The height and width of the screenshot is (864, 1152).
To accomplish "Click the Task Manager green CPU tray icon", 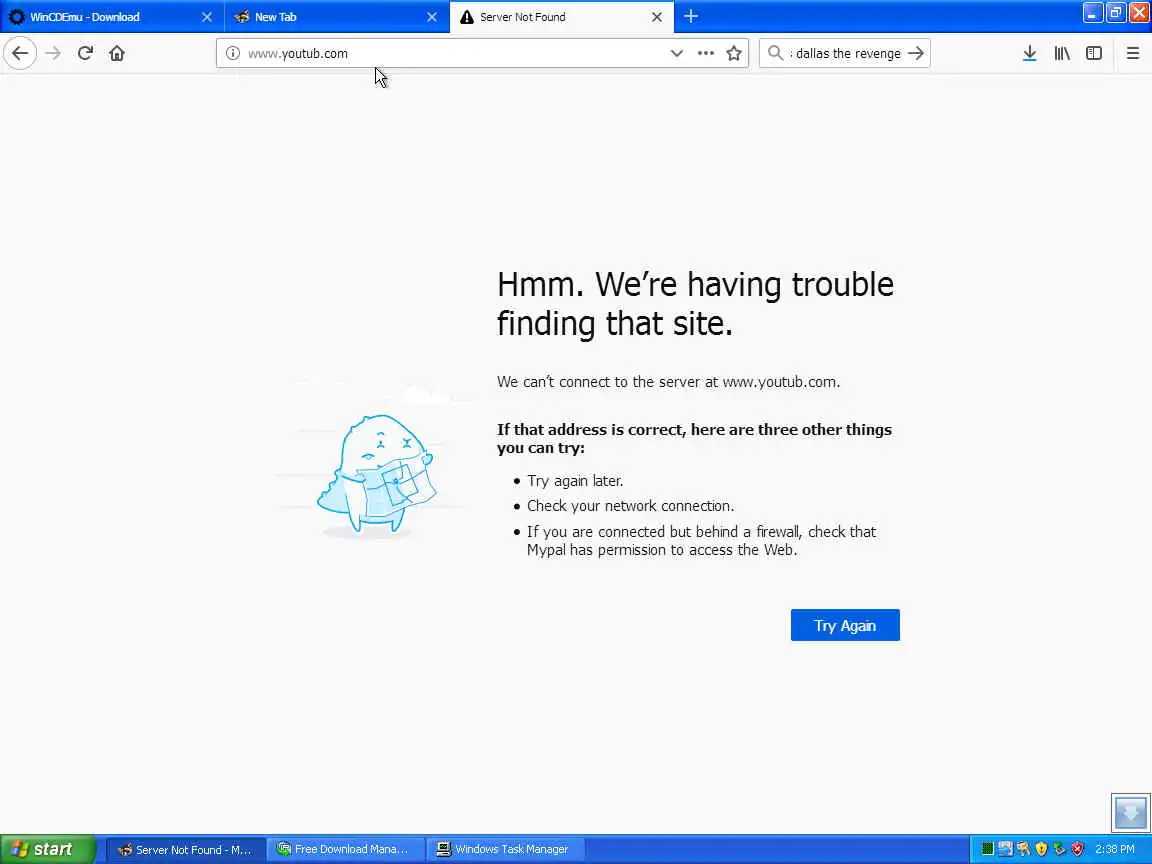I will pyautogui.click(x=987, y=849).
